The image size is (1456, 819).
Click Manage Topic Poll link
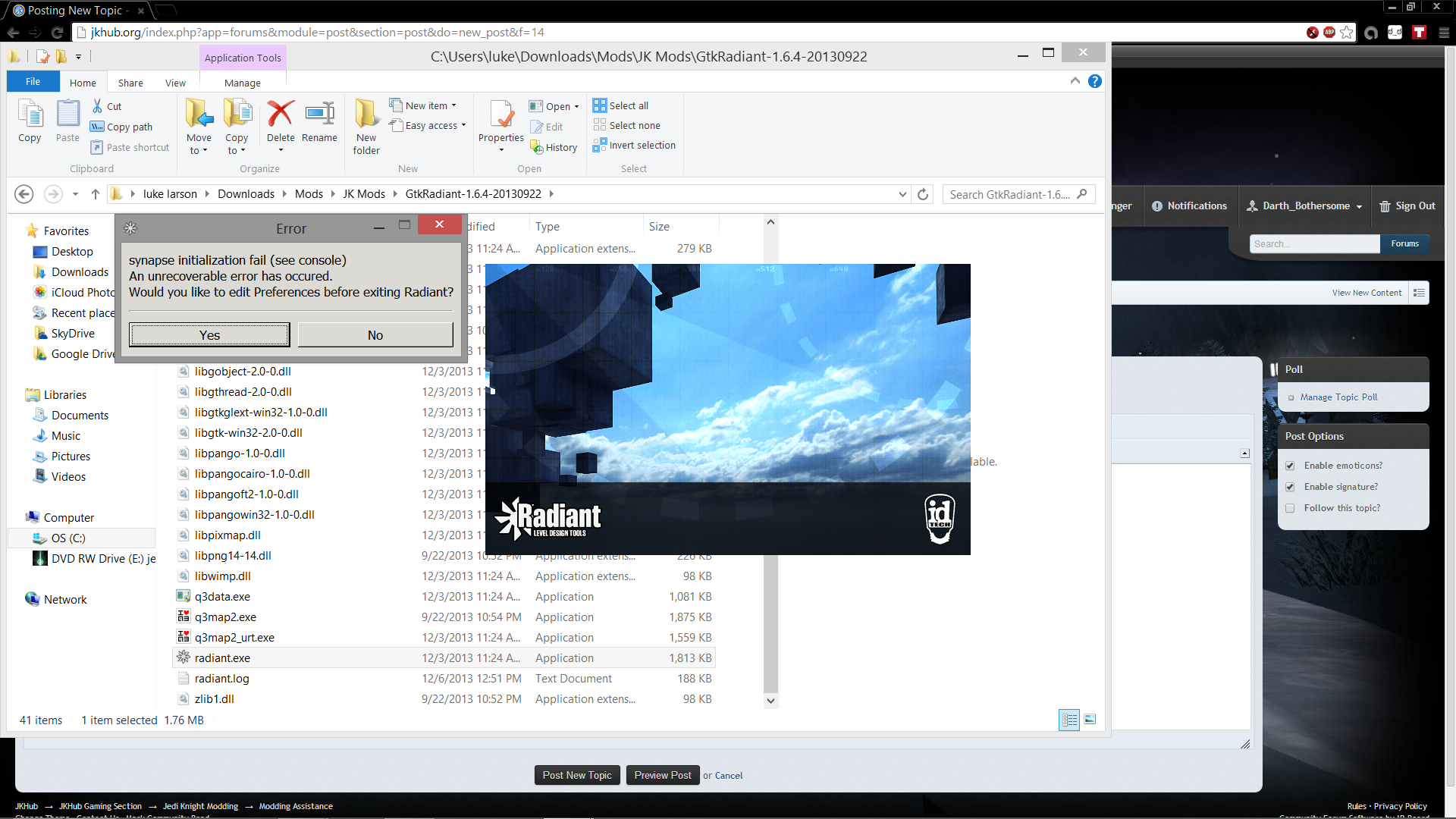pyautogui.click(x=1338, y=397)
